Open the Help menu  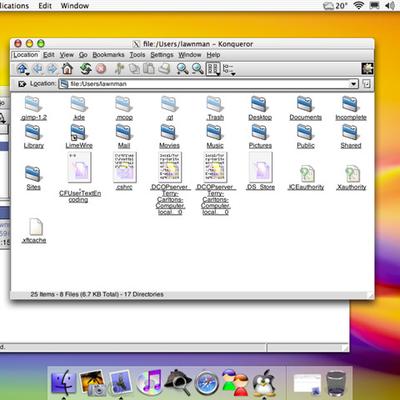click(x=213, y=55)
